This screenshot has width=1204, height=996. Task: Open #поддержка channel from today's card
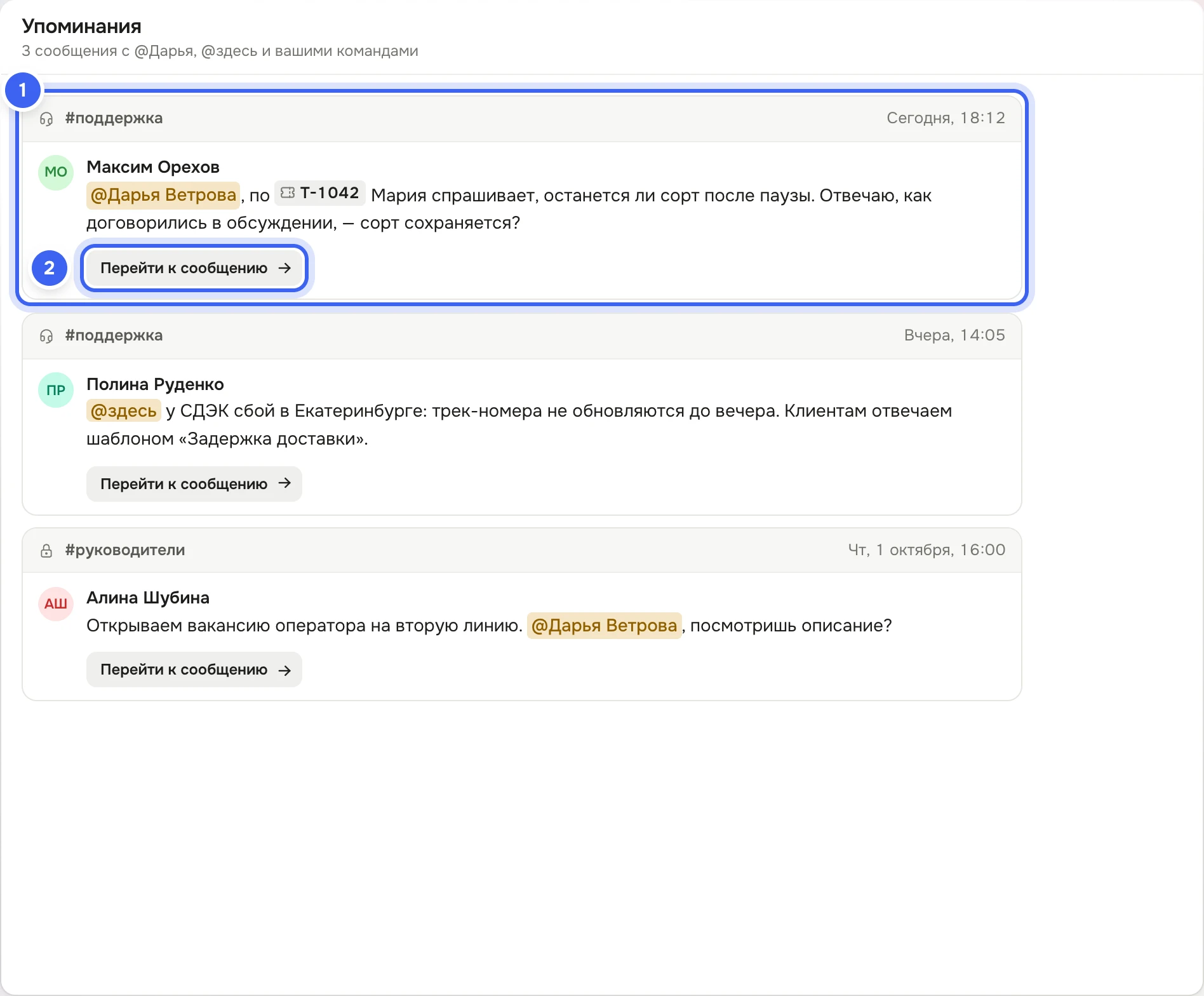114,118
